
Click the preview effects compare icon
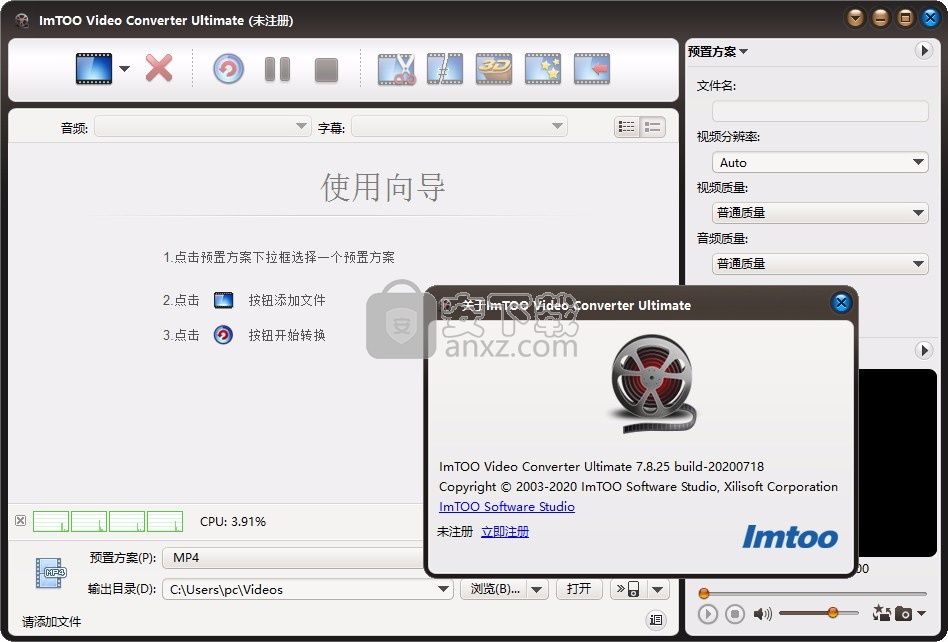pos(881,613)
